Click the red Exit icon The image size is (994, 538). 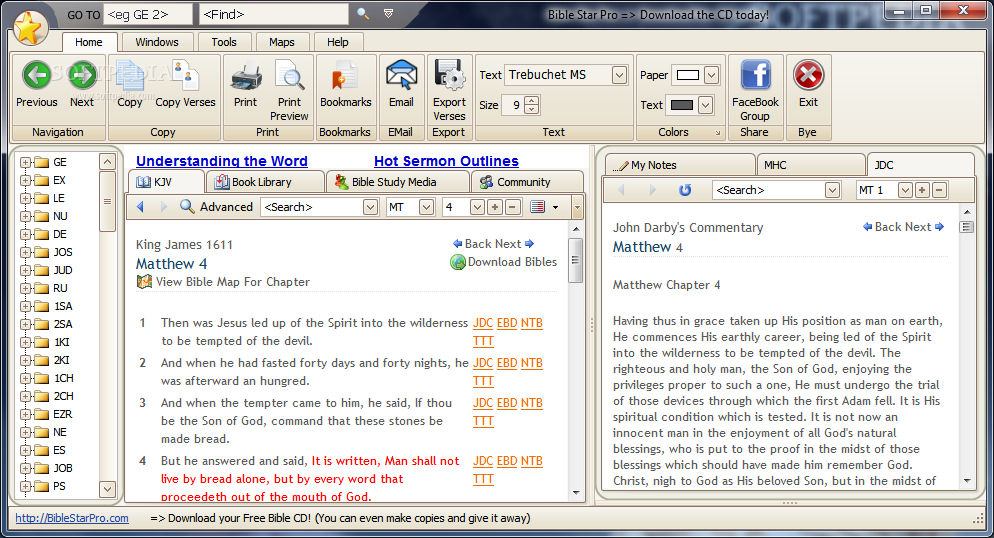[x=808, y=75]
